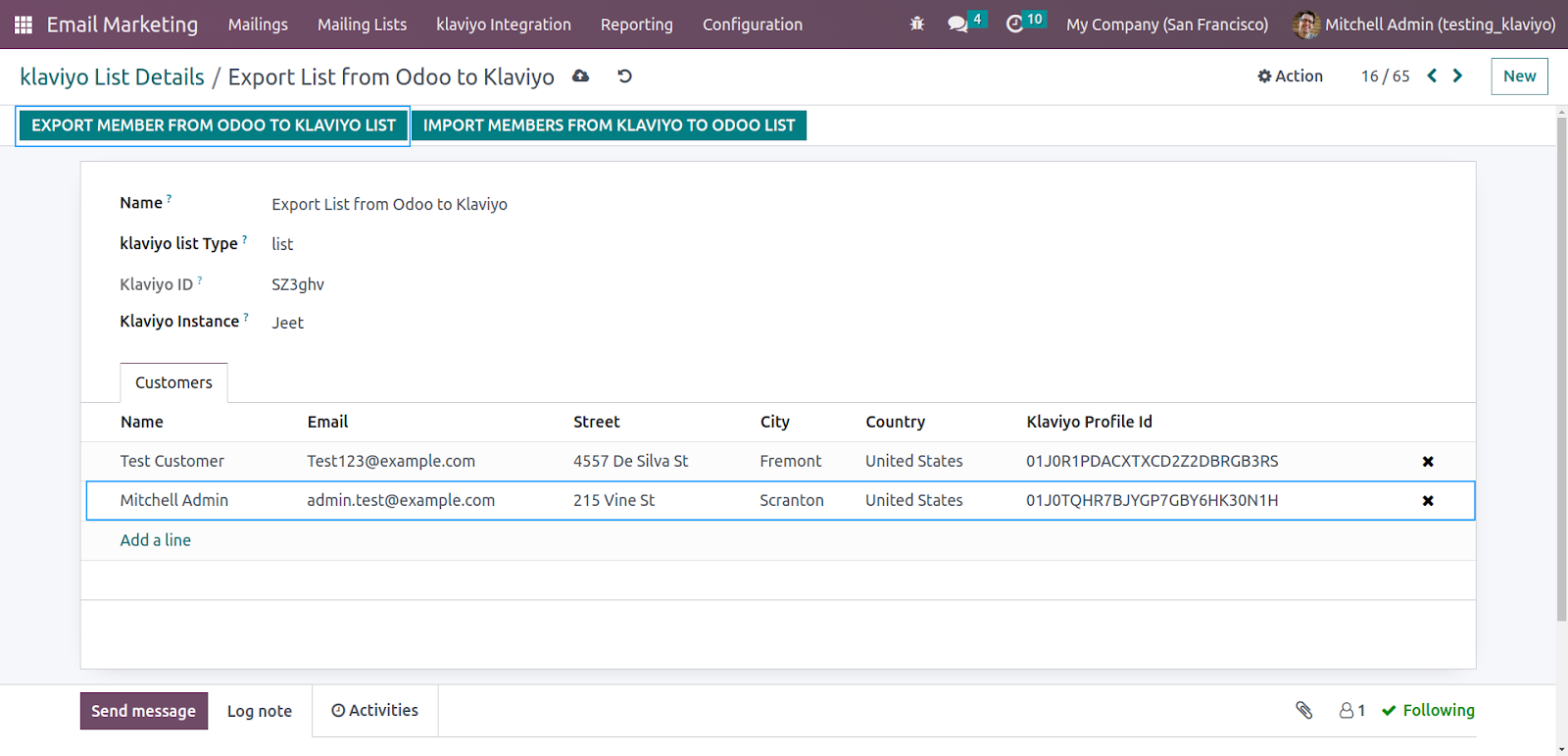Edit the Name field value
Screen dimensions: 1568x756
point(389,204)
